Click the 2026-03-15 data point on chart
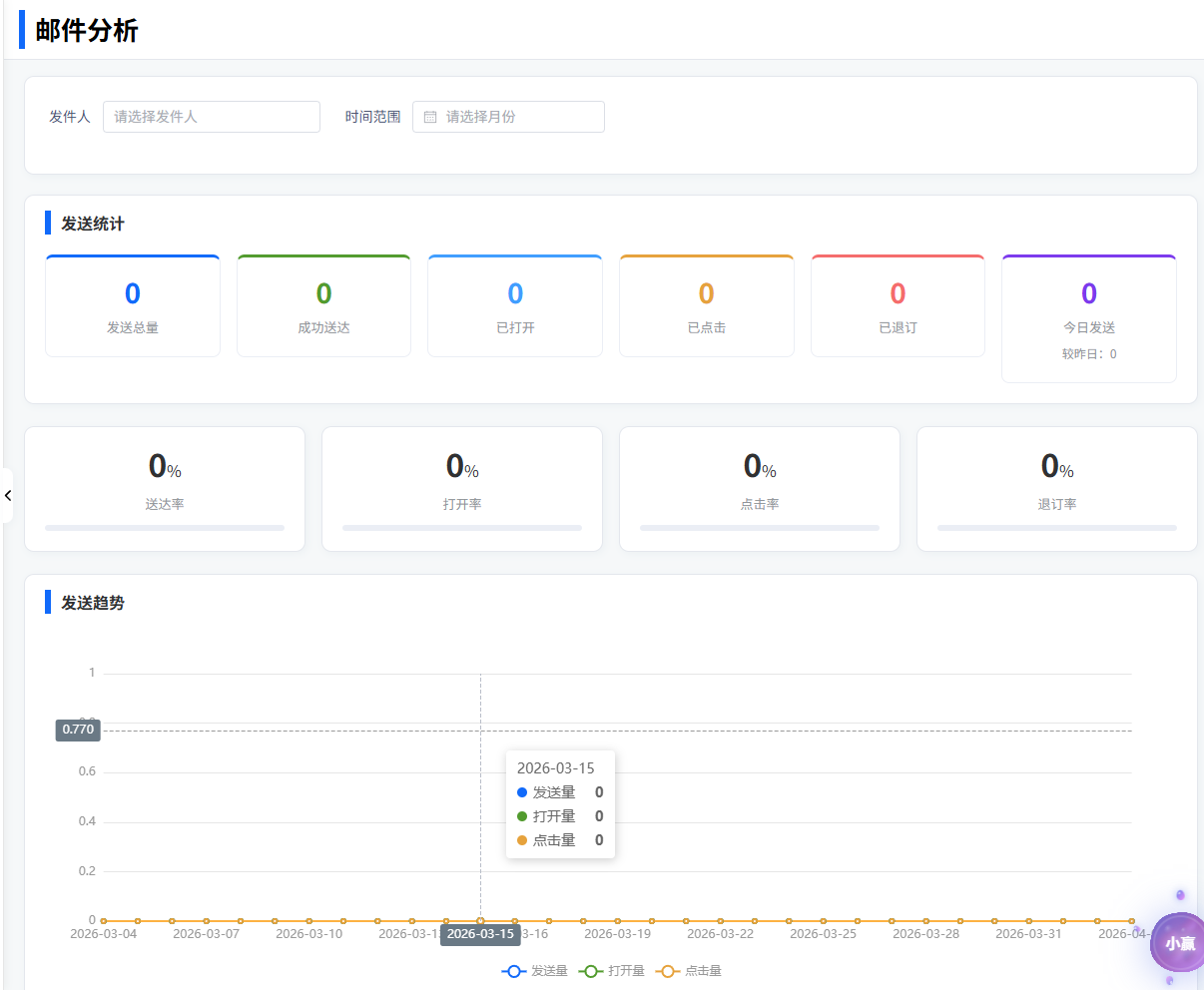1204x990 pixels. [x=480, y=920]
